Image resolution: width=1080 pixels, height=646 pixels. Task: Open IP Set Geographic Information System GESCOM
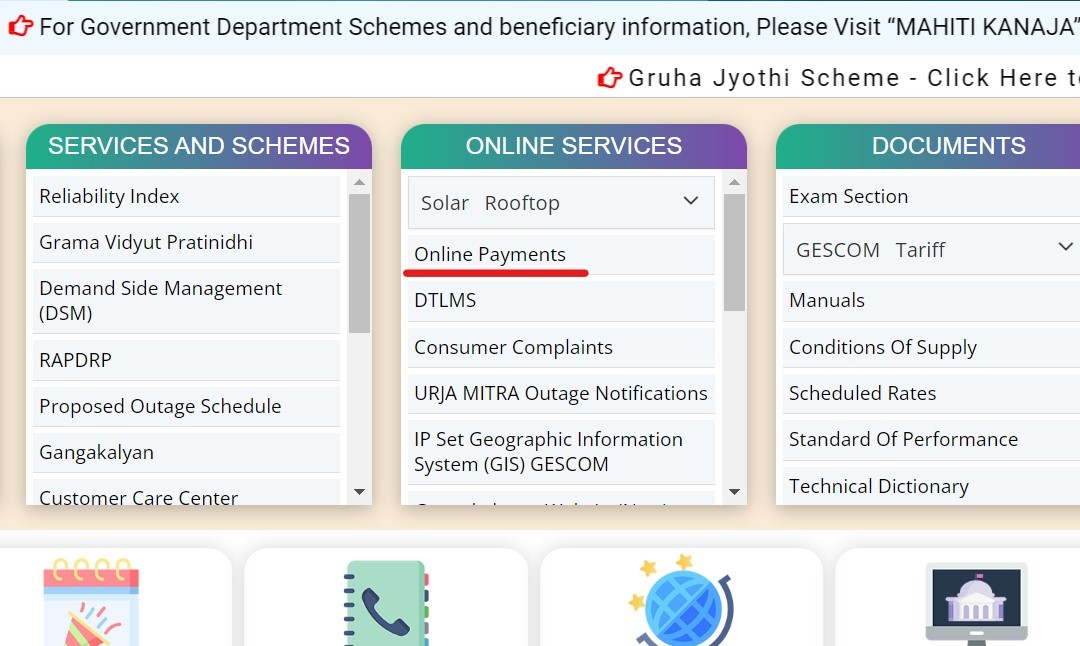[548, 451]
